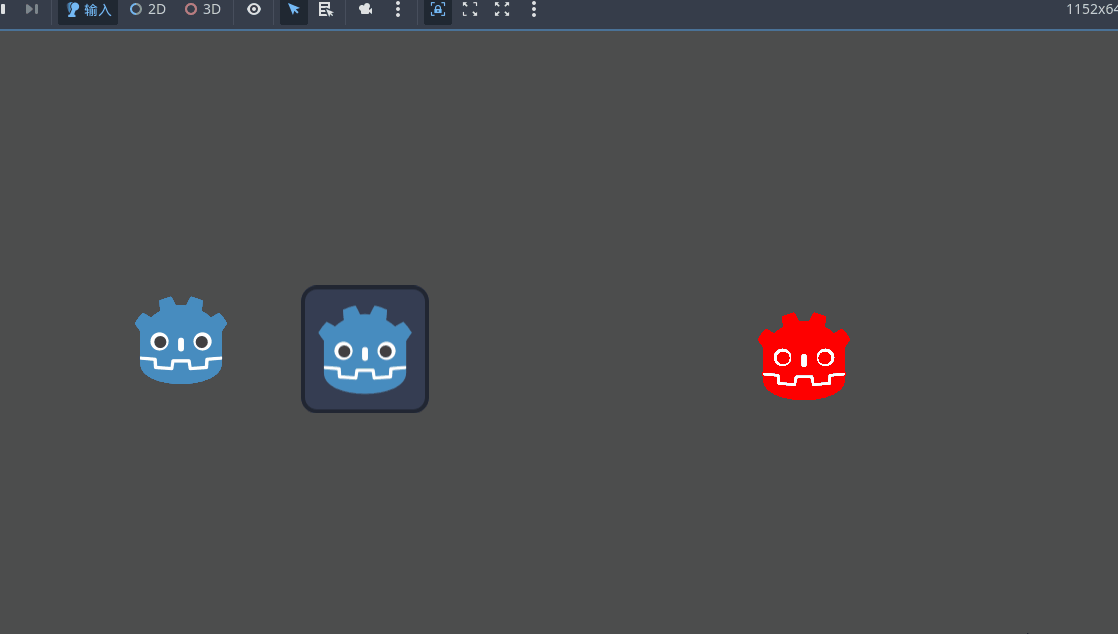Open embed options three-dot menu
The height and width of the screenshot is (634, 1118).
click(x=534, y=9)
